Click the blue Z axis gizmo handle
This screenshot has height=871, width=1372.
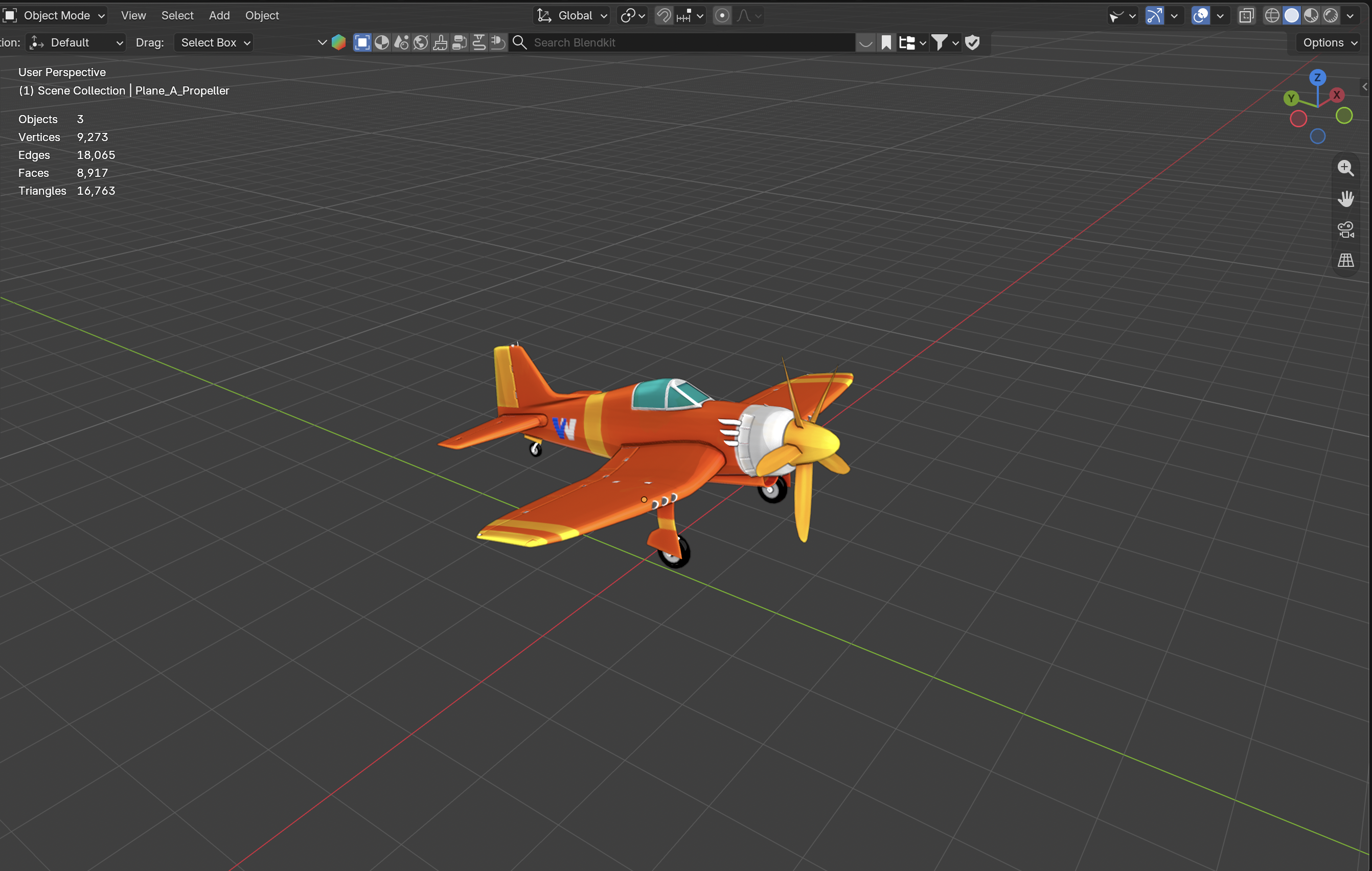pyautogui.click(x=1317, y=78)
